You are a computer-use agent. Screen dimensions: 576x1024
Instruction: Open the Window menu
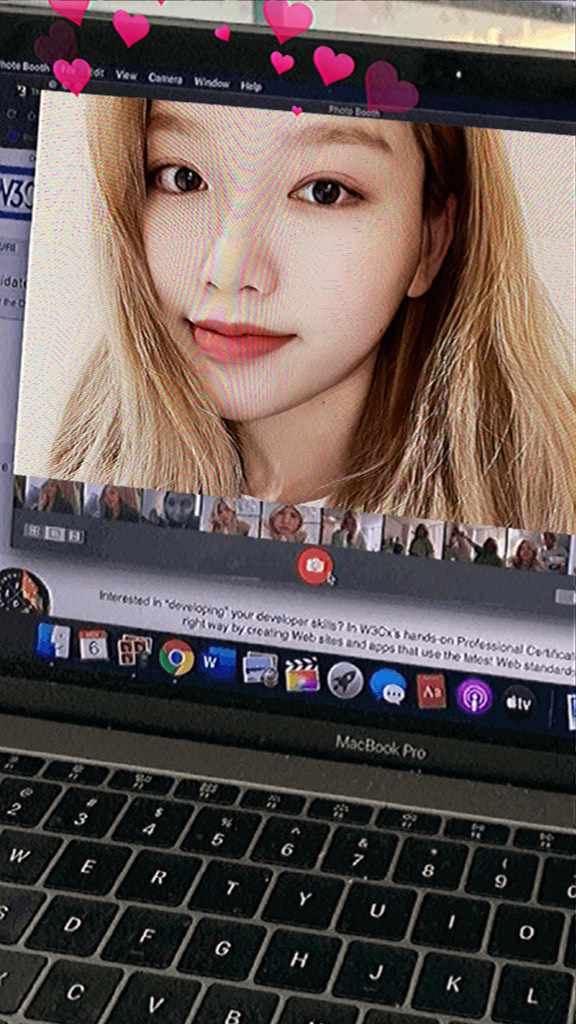212,83
